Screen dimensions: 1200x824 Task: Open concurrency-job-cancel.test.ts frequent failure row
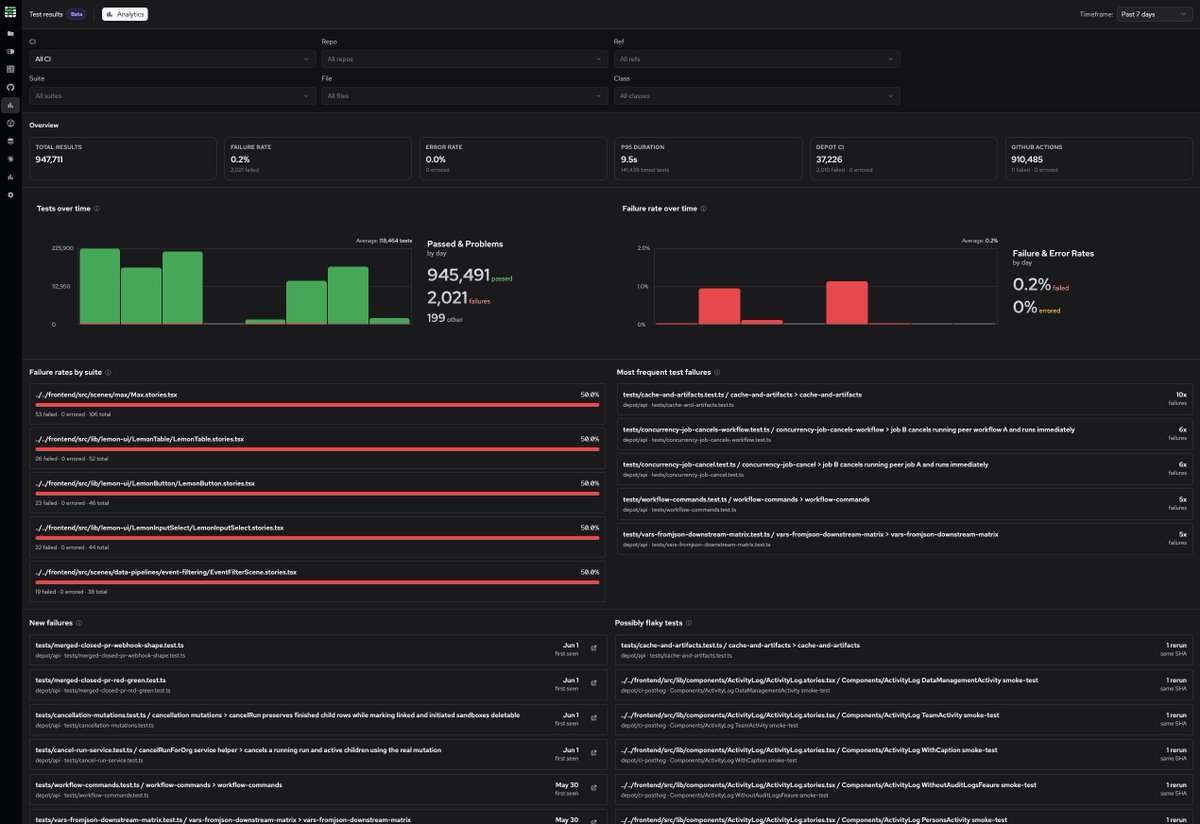[x=905, y=469]
